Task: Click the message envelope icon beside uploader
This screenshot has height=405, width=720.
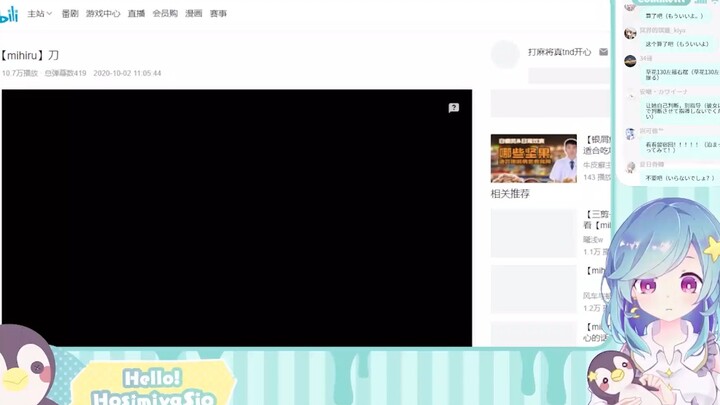Action: pos(603,52)
